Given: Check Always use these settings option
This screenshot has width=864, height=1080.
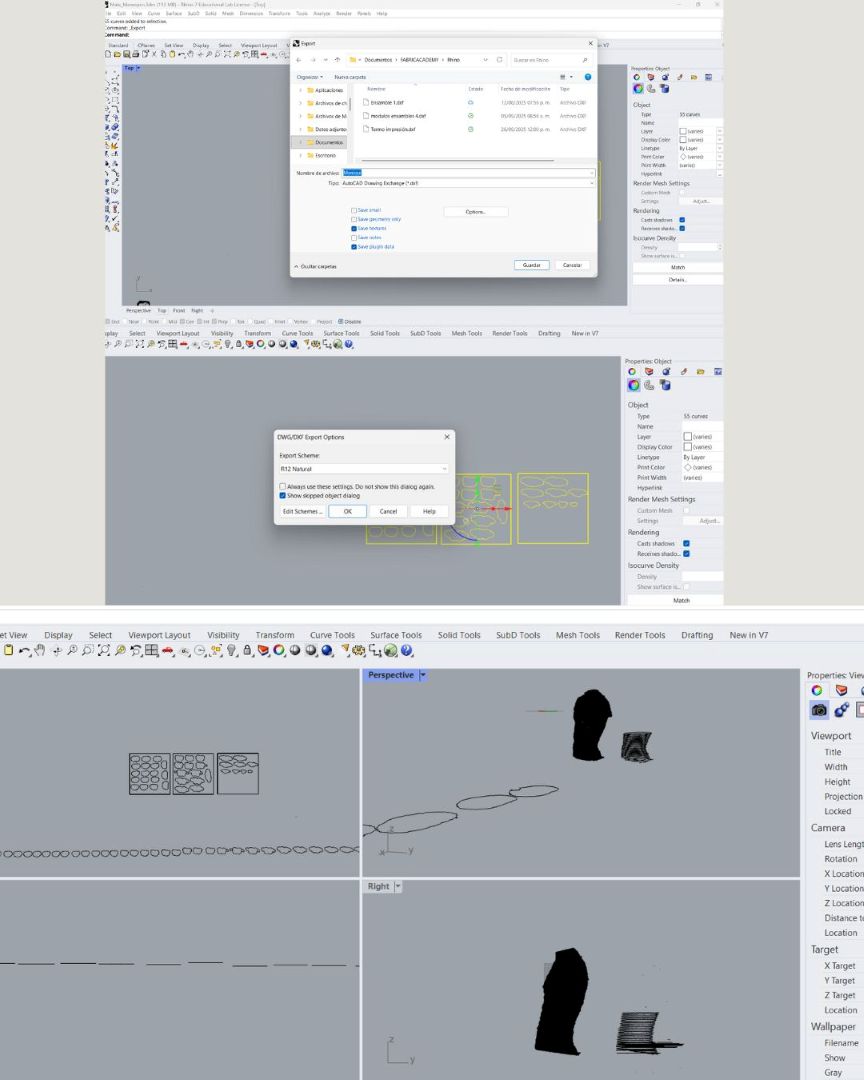Looking at the screenshot, I should (x=282, y=486).
